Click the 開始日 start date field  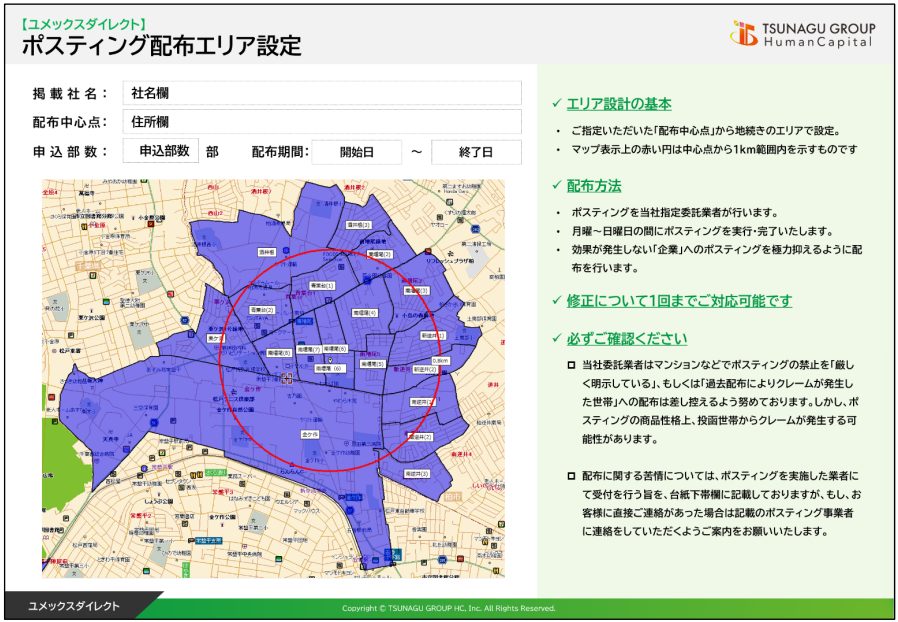coord(356,152)
